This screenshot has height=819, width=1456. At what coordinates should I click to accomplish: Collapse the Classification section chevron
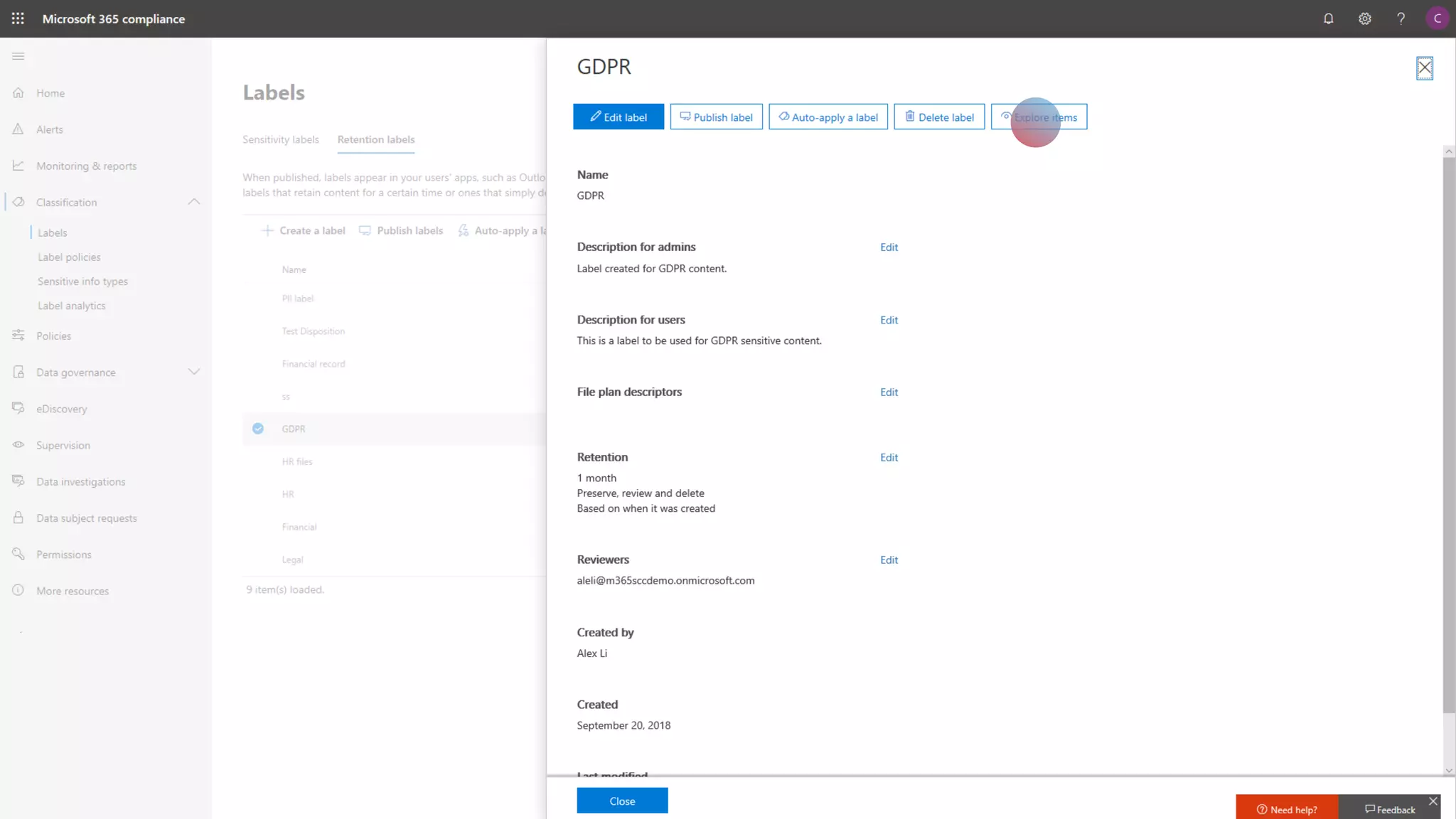pyautogui.click(x=194, y=202)
